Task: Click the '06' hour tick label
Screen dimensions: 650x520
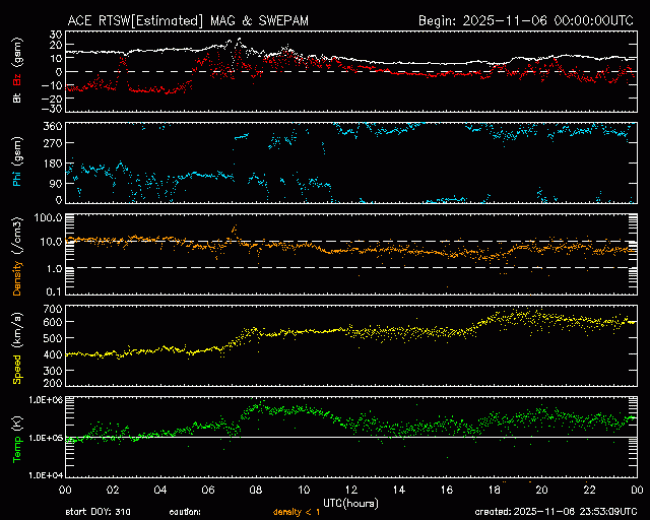Action: 208,490
